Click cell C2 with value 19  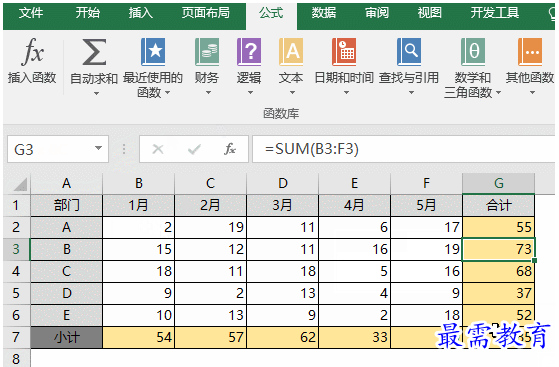pos(211,228)
